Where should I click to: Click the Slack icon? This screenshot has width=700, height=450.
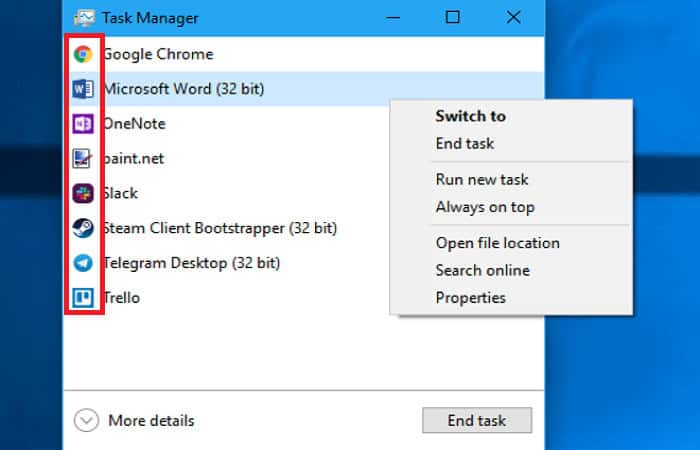click(83, 193)
